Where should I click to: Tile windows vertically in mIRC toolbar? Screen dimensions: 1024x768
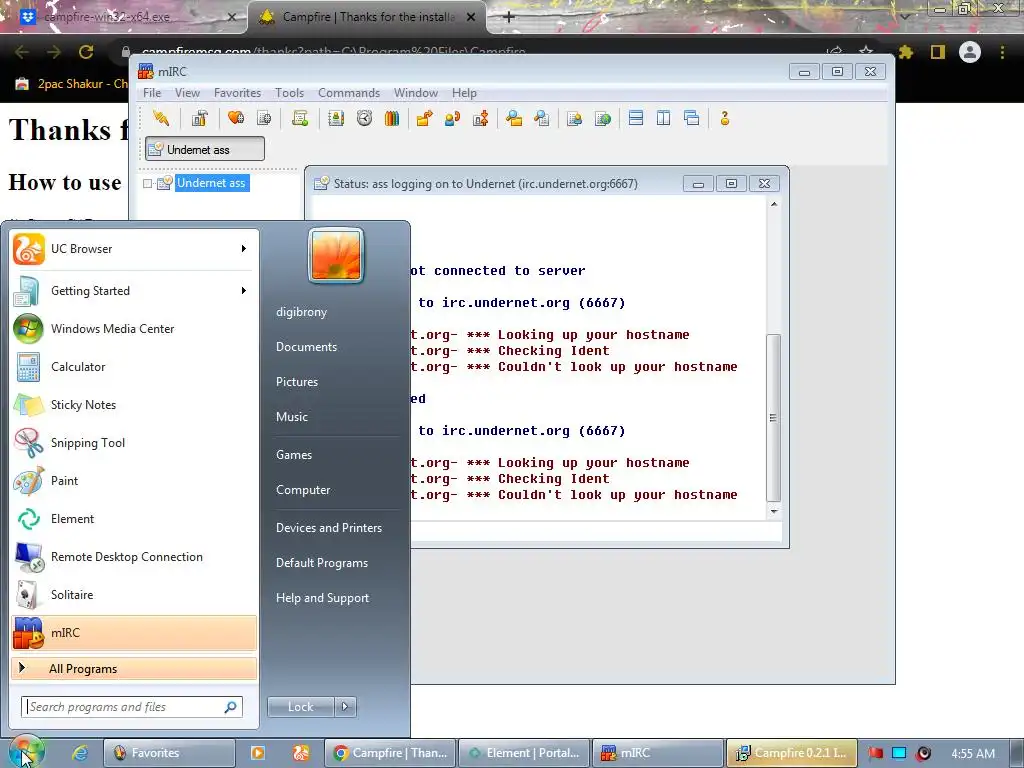tap(664, 118)
